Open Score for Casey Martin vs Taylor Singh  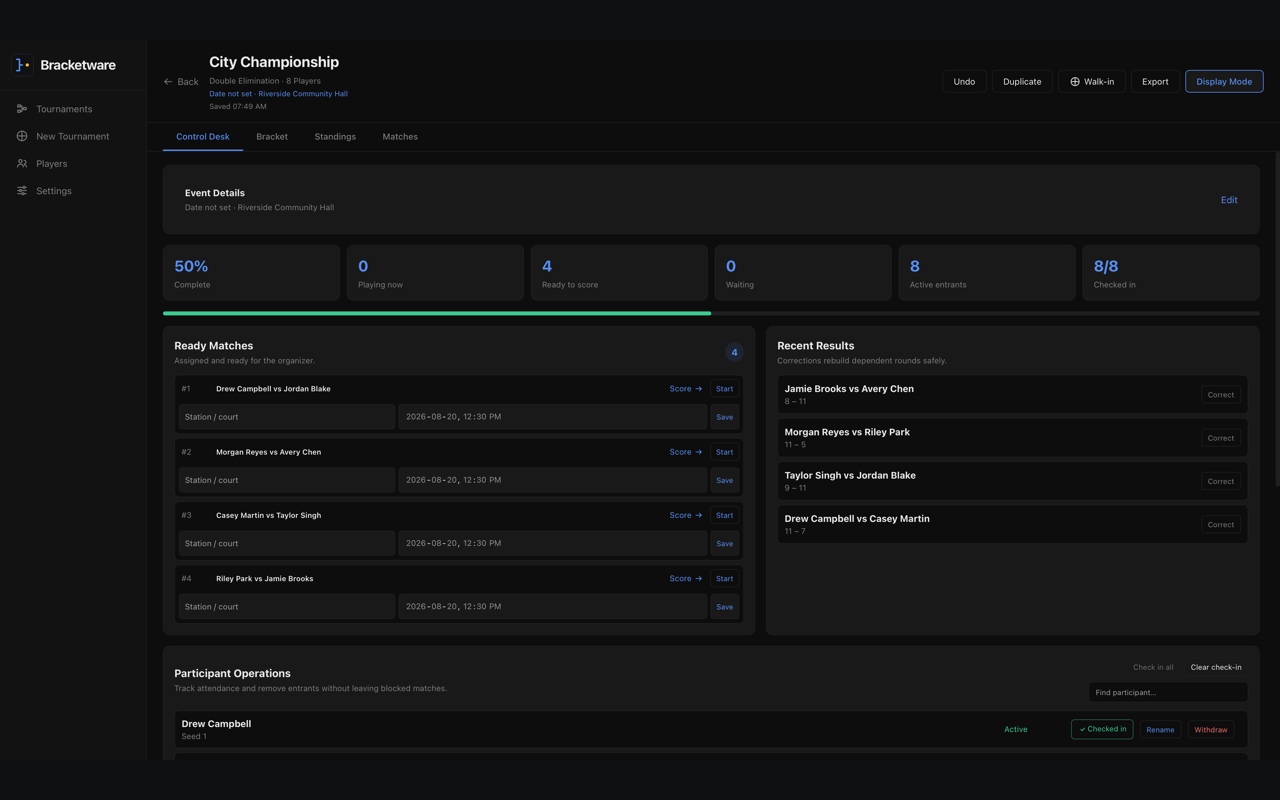point(686,515)
